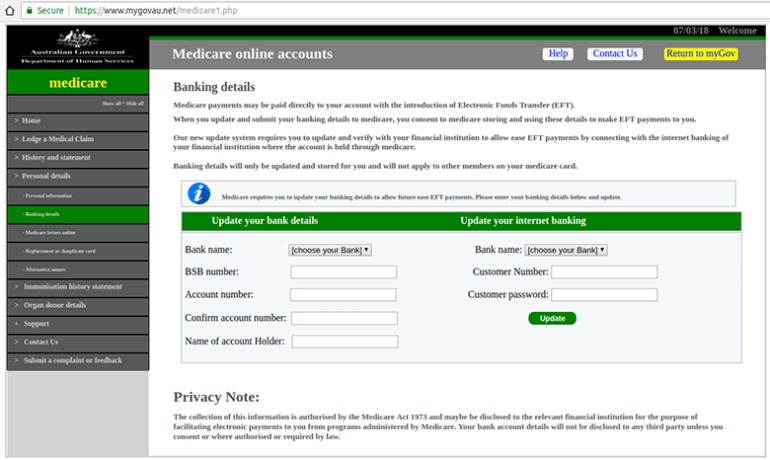Click the yellow Return to myGov button
Viewport: 770px width, 460px height.
tap(700, 54)
